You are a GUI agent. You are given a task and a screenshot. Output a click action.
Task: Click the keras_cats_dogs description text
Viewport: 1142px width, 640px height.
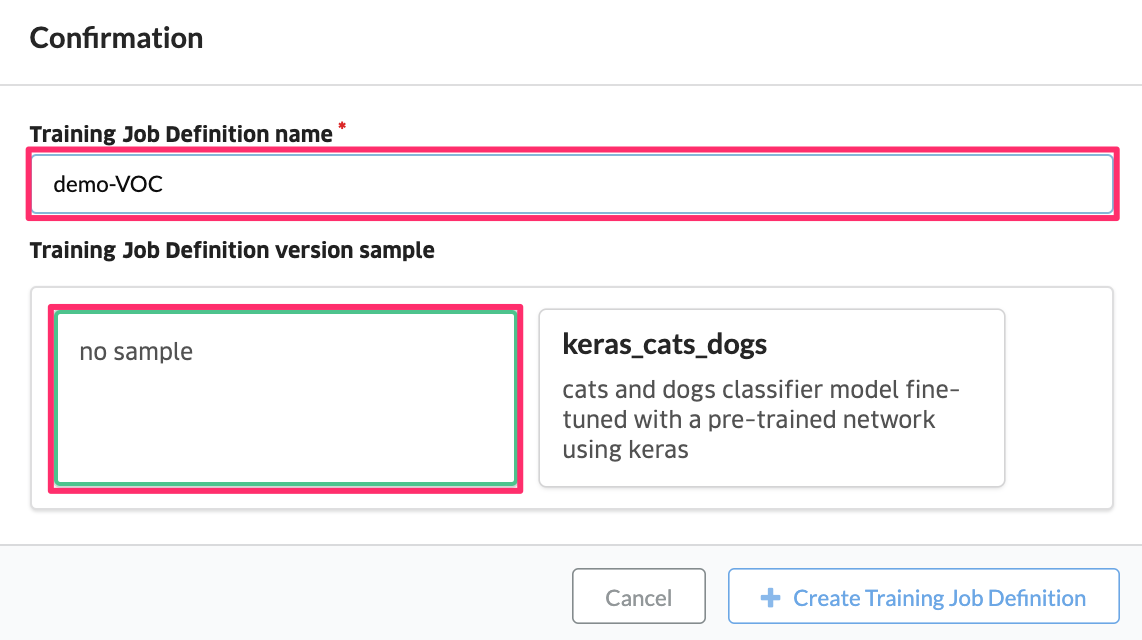761,419
